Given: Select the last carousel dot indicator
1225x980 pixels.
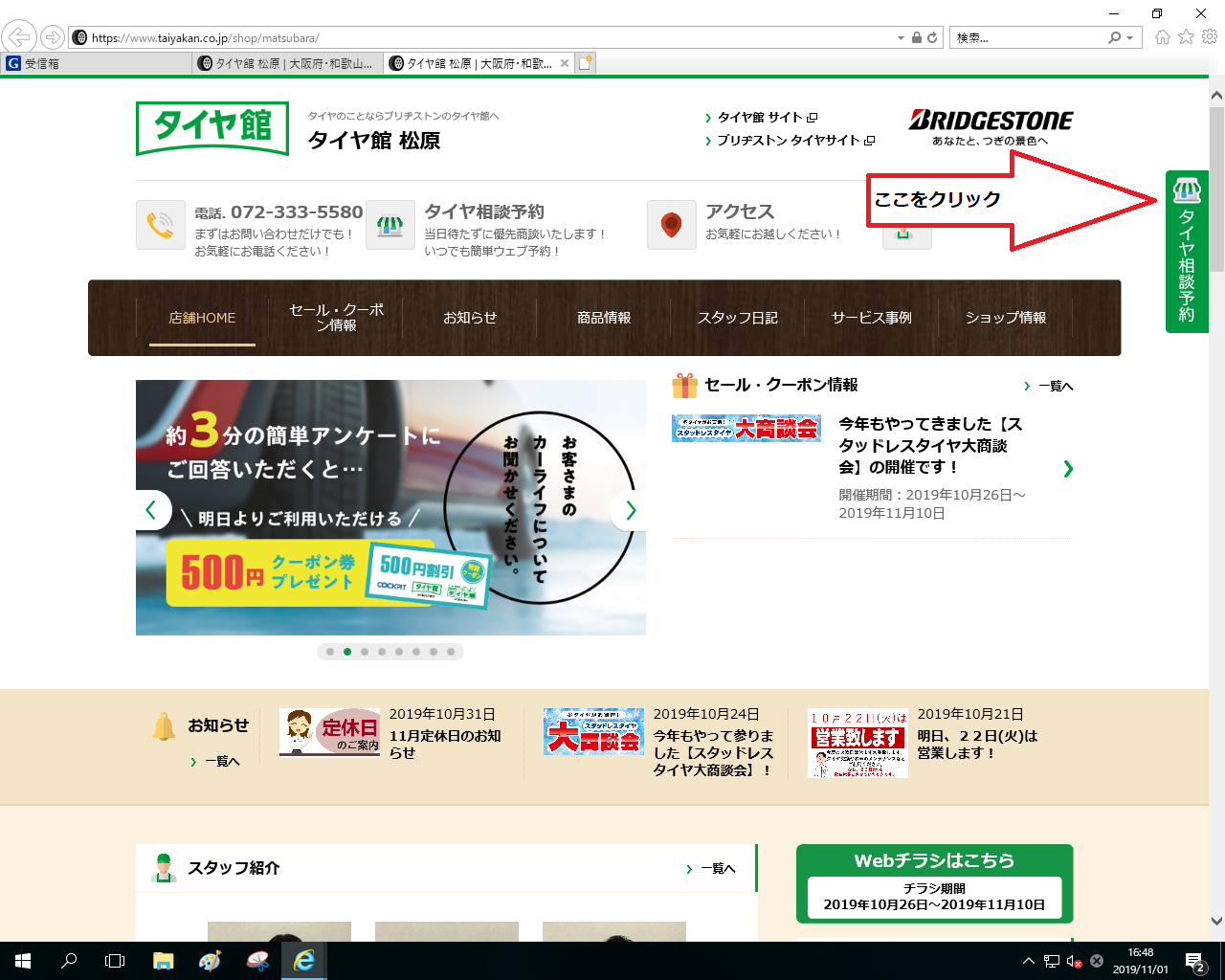Looking at the screenshot, I should click(x=451, y=652).
